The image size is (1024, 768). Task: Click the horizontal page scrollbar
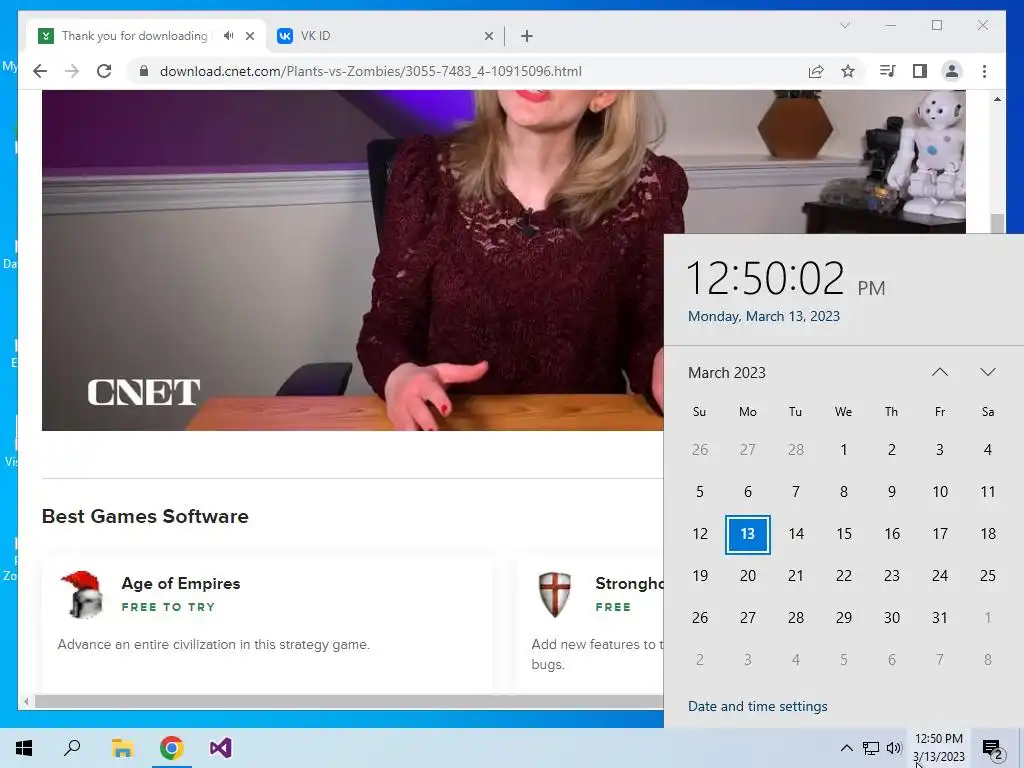pyautogui.click(x=349, y=701)
